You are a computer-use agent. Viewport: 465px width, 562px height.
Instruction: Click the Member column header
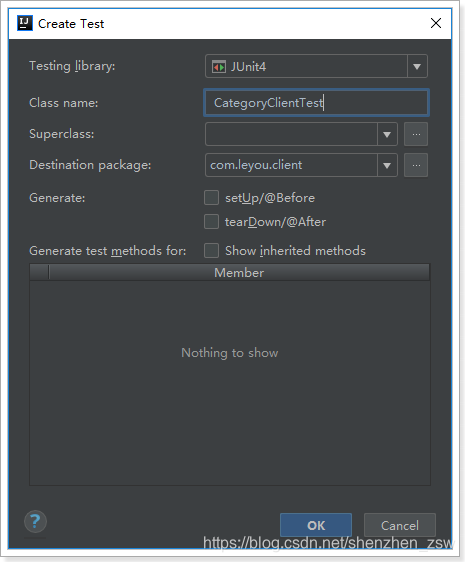pos(239,272)
